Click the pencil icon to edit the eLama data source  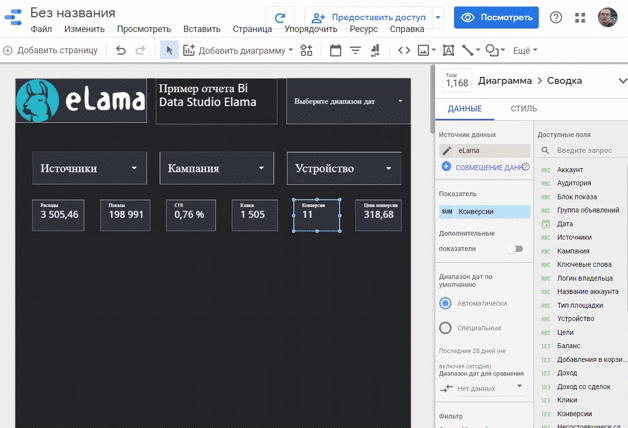447,151
